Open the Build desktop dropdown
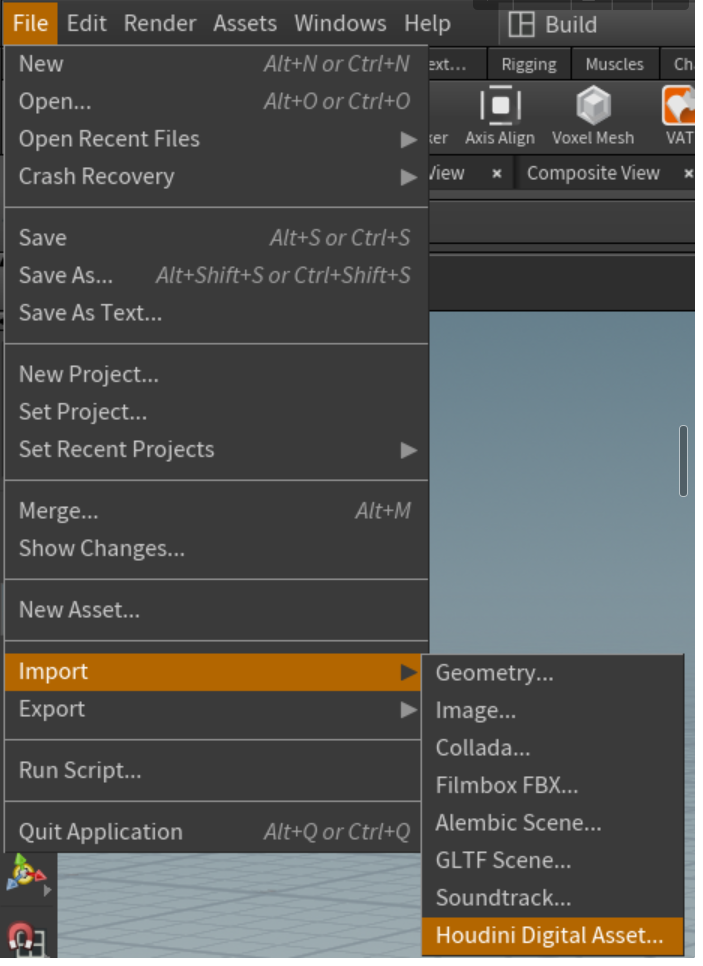 (571, 25)
